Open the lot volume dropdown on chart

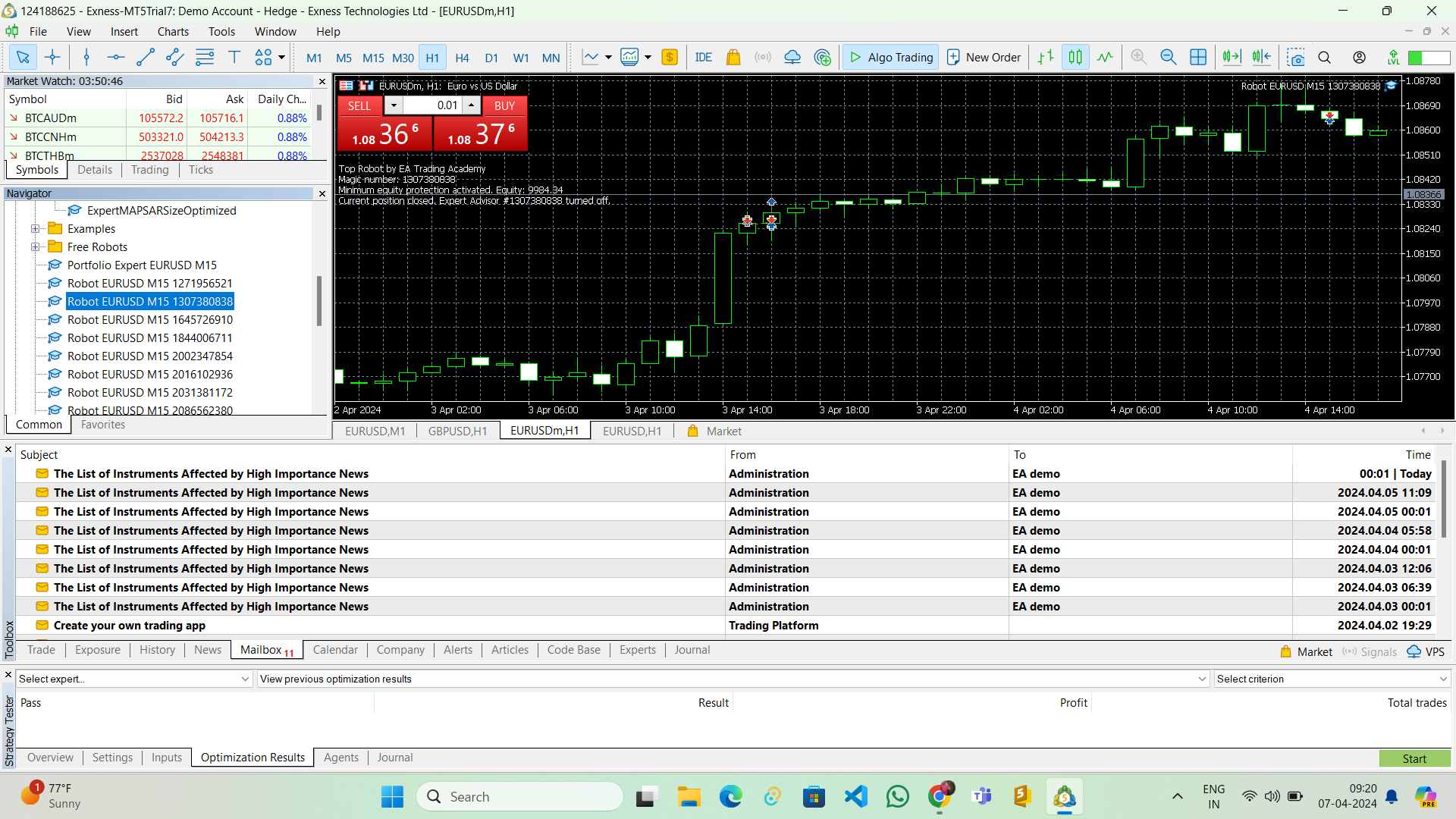394,105
